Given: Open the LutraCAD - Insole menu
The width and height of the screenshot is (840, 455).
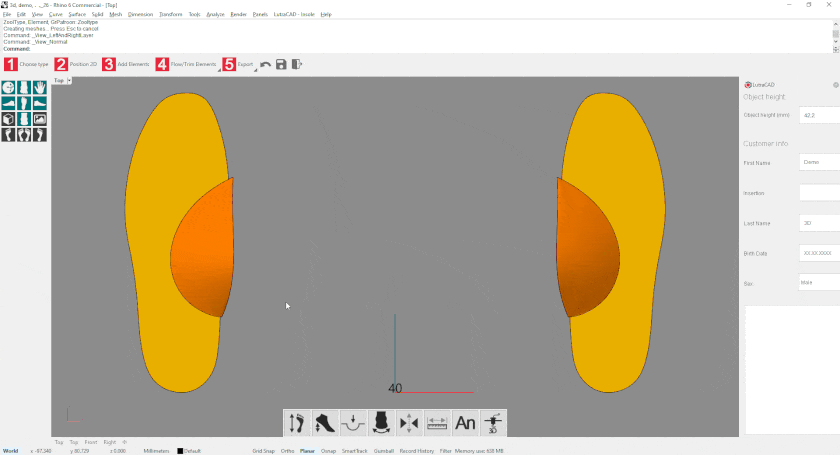Looking at the screenshot, I should tap(294, 14).
